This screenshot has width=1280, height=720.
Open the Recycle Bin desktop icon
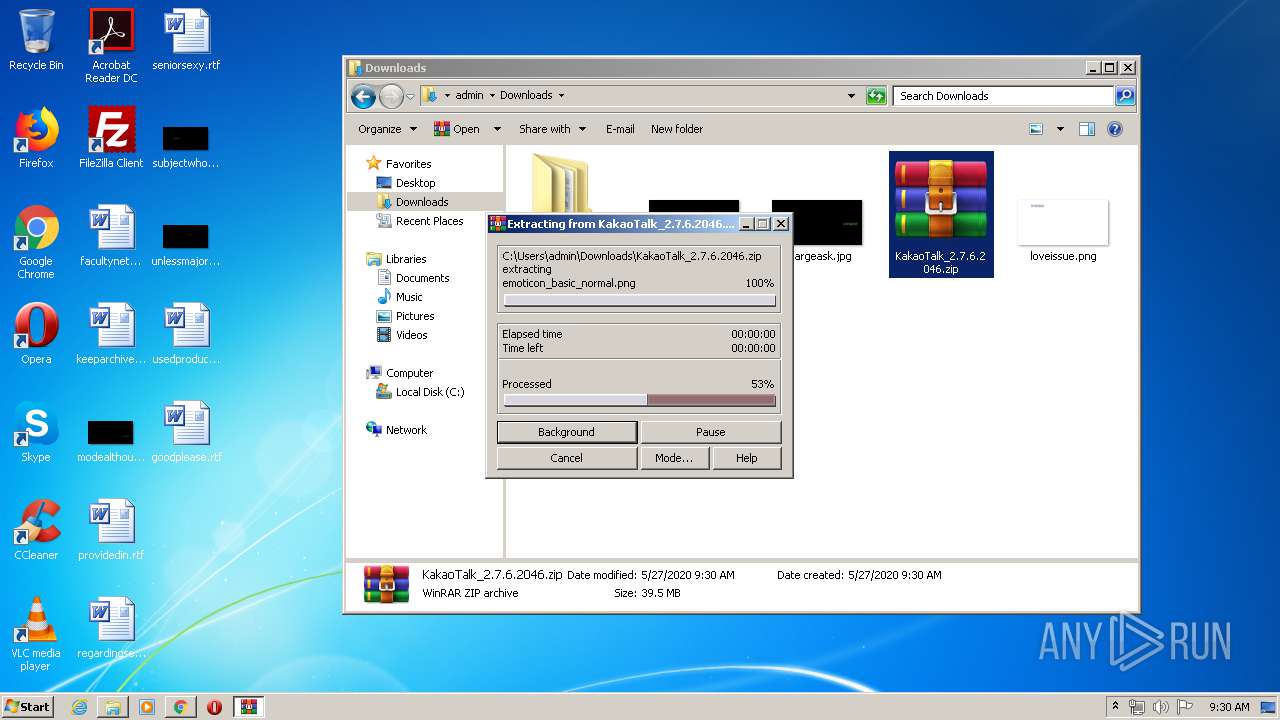(x=36, y=40)
